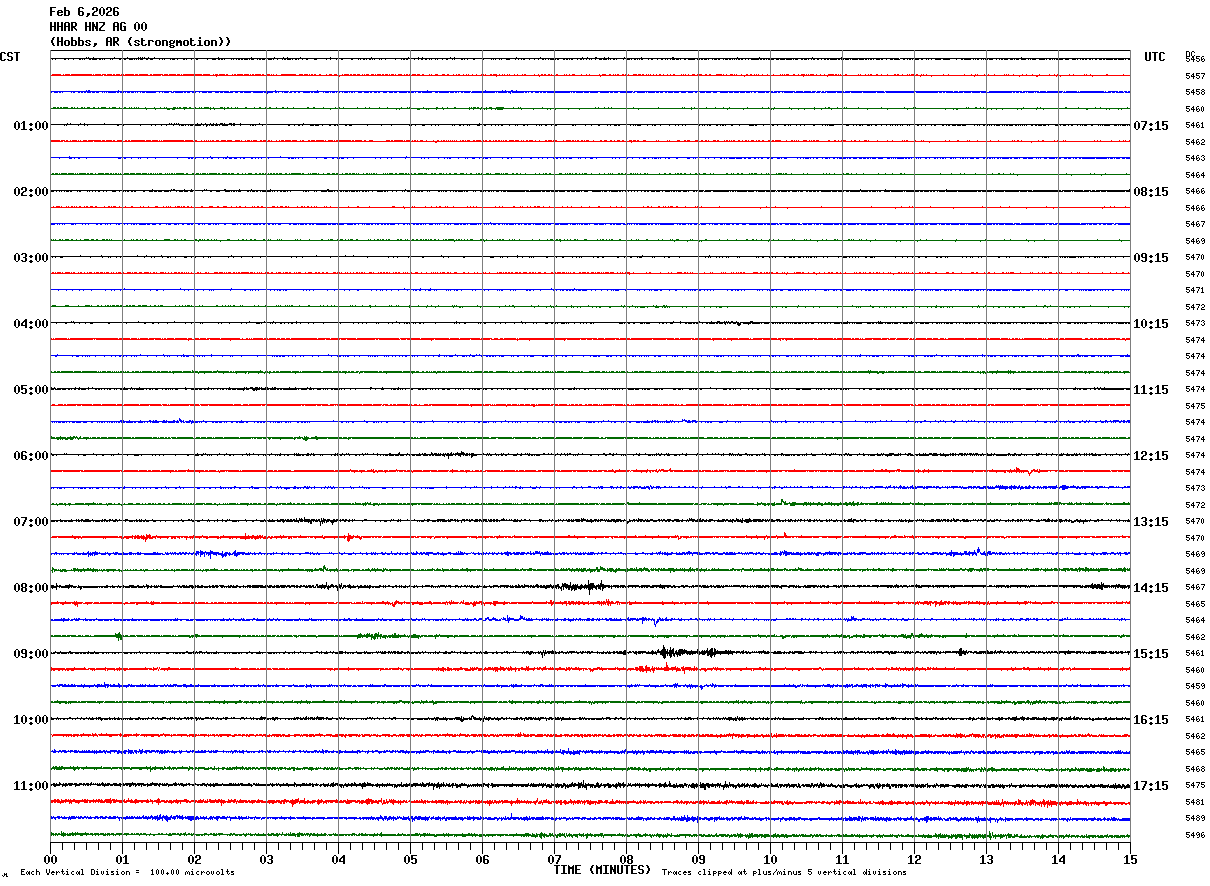Select the 5496 DC offset value
The image size is (1210, 886).
tap(1195, 835)
